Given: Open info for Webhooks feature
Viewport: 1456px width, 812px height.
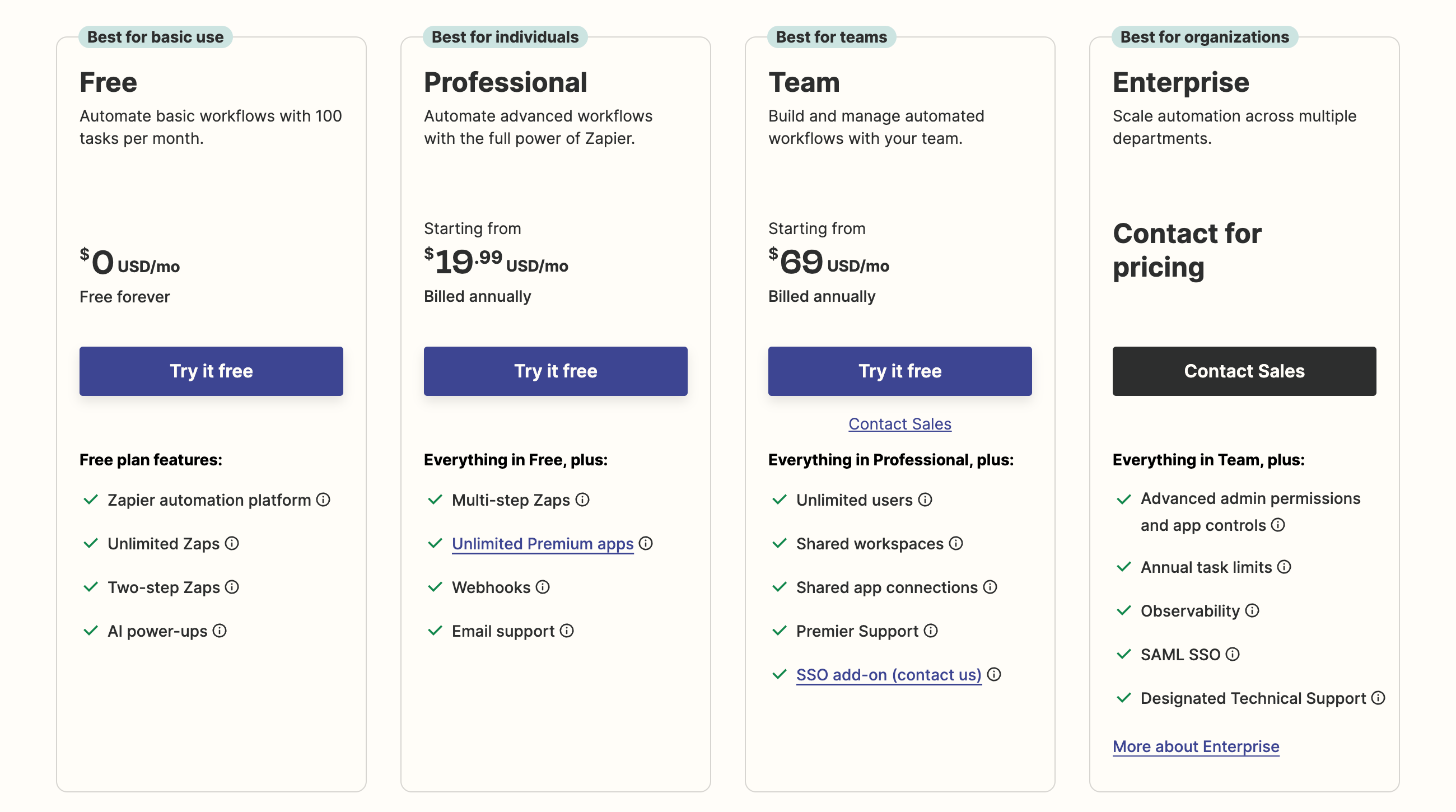Looking at the screenshot, I should point(543,587).
